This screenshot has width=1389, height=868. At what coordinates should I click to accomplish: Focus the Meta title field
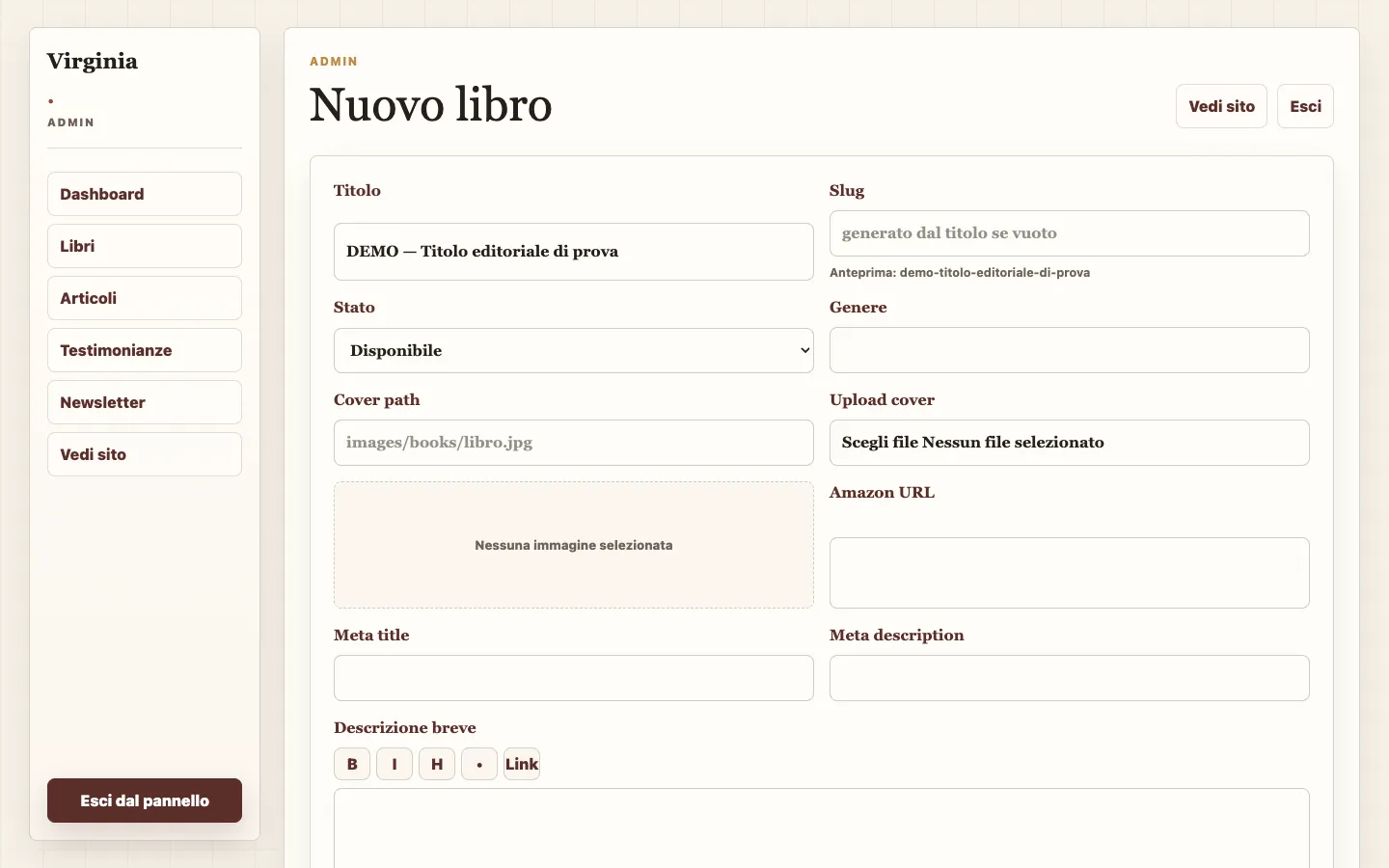(x=574, y=678)
